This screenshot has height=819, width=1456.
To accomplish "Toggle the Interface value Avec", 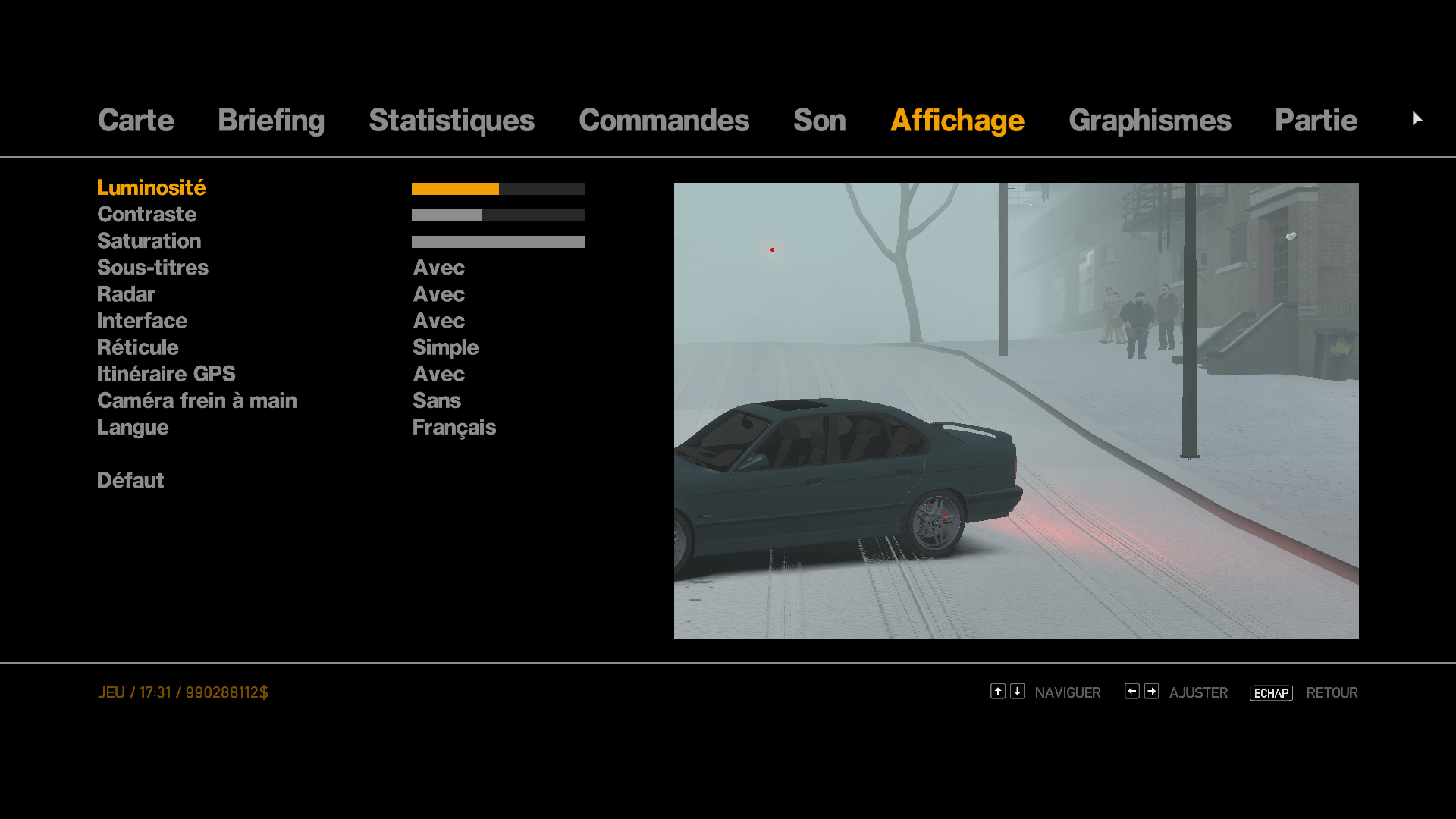I will (x=438, y=321).
